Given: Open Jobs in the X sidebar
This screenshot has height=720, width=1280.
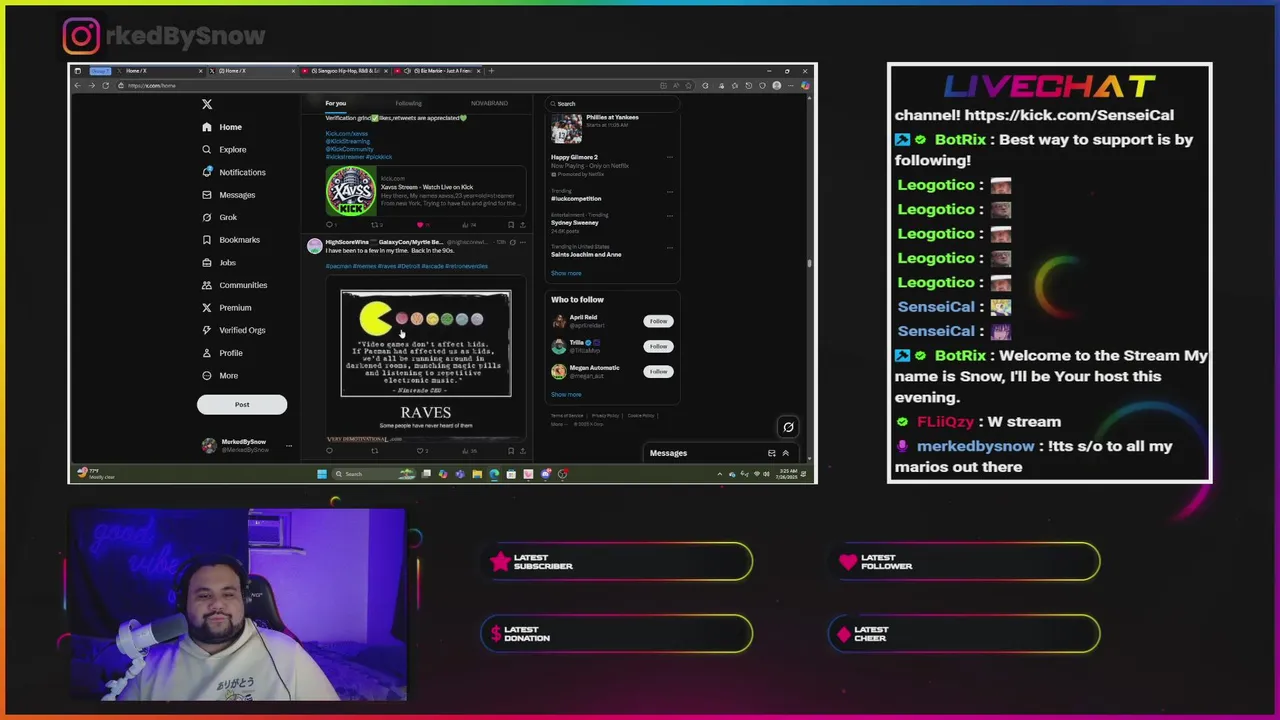Looking at the screenshot, I should (218, 263).
